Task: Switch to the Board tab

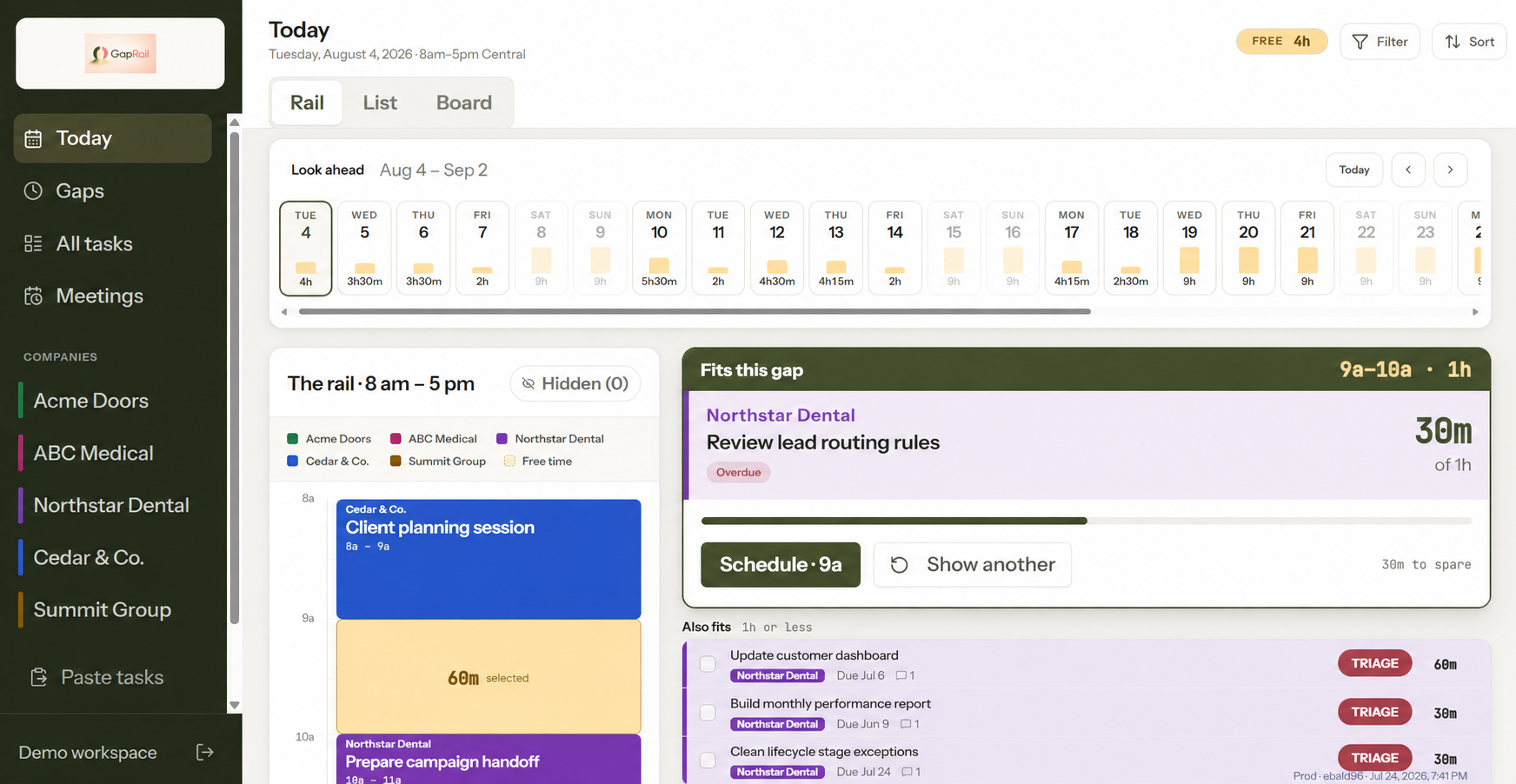Action: (x=464, y=103)
